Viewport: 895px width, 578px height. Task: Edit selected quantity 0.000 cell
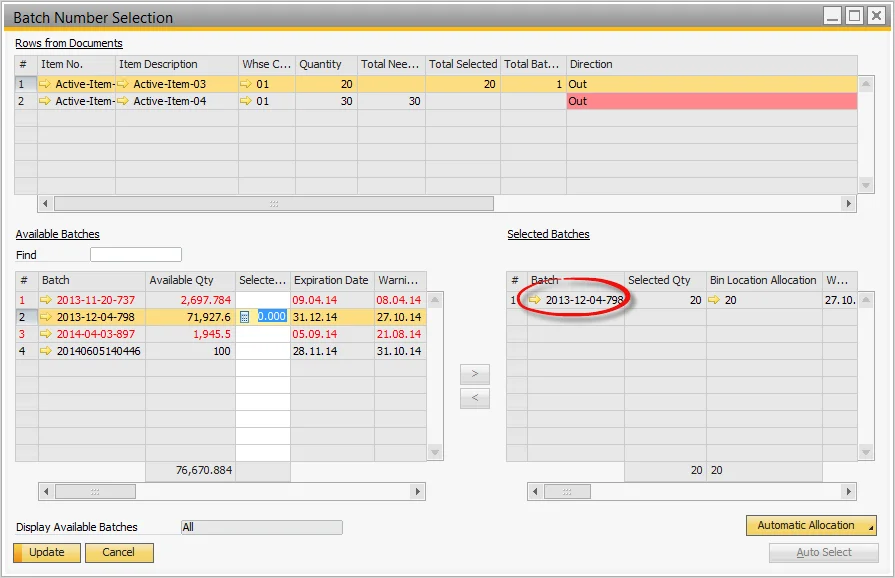click(271, 317)
